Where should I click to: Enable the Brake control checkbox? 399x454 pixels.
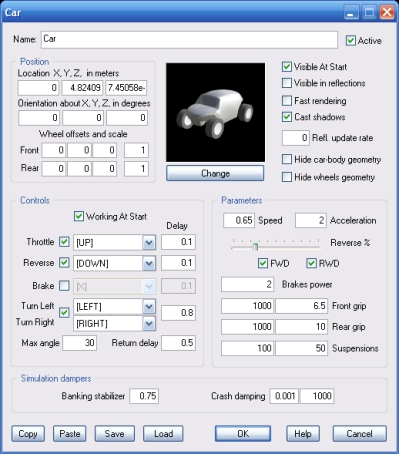tap(64, 286)
